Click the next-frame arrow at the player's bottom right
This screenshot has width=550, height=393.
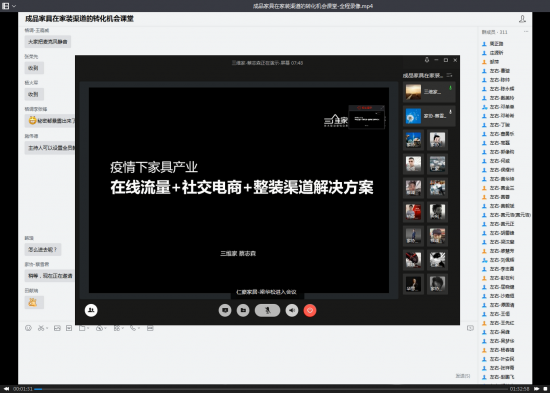pos(536,389)
